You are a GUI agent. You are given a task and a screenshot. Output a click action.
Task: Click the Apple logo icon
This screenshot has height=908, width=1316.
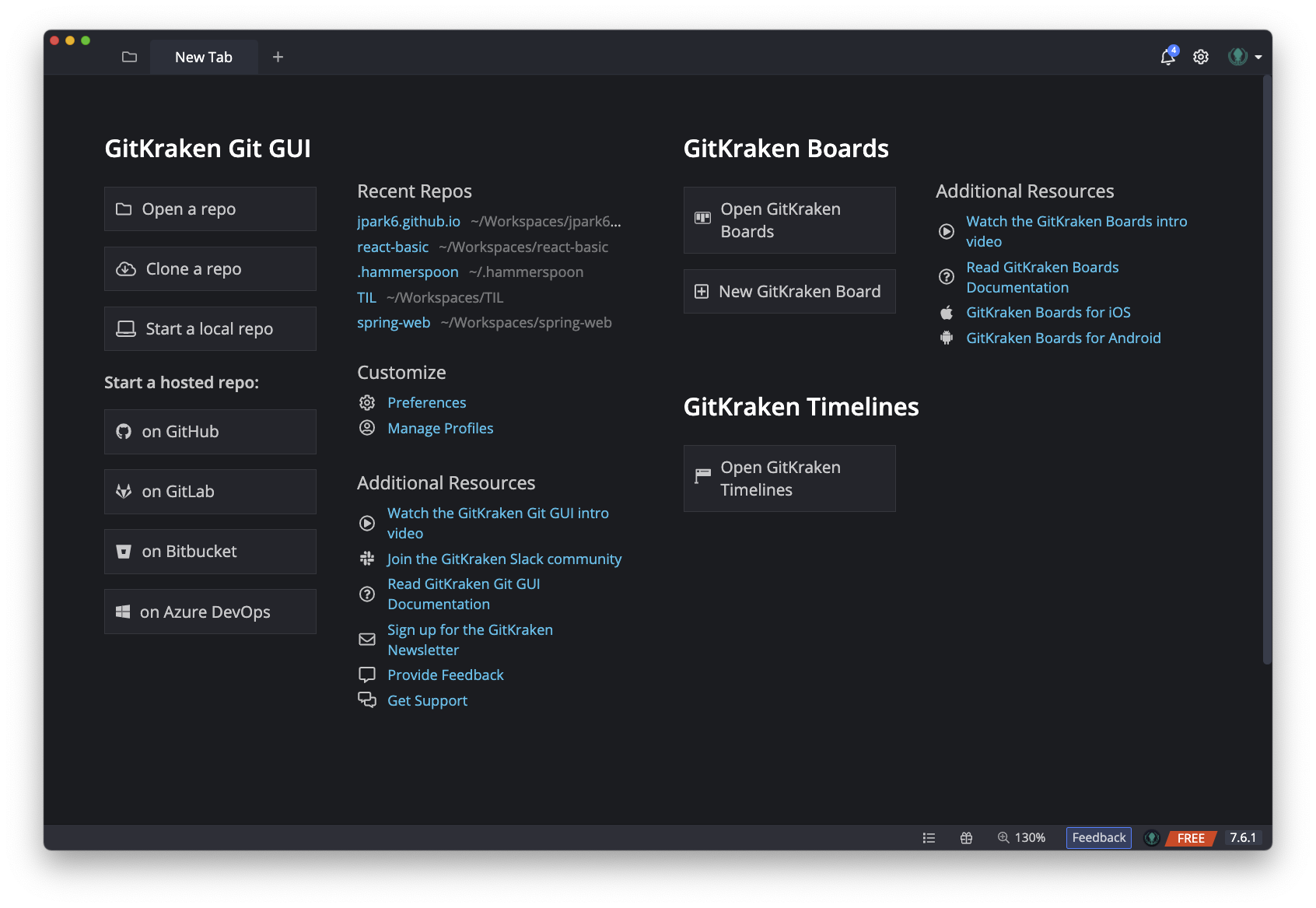[x=947, y=313]
